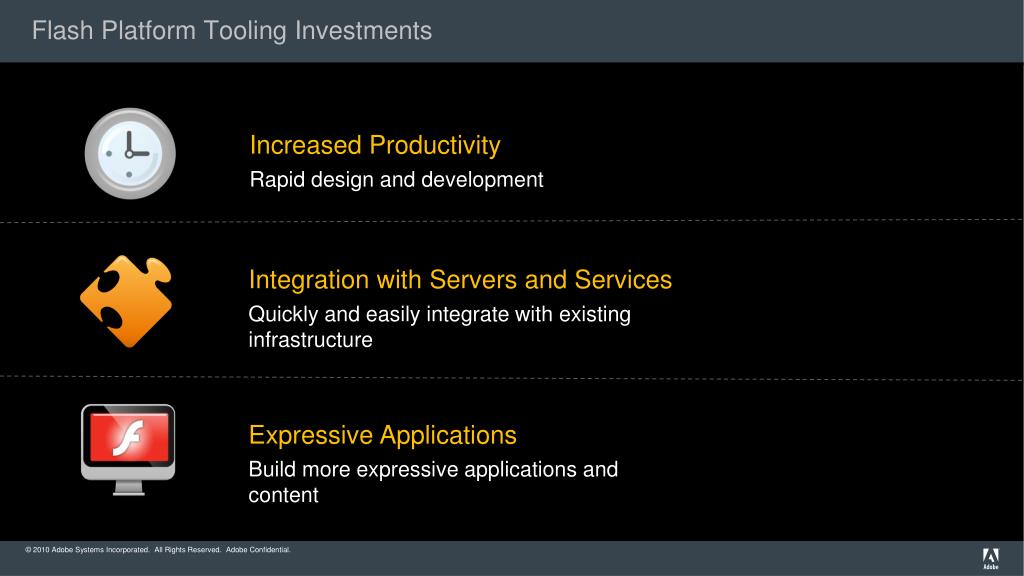The image size is (1024, 576).
Task: Click dashed divider below Increased Productivity section
Action: [512, 221]
